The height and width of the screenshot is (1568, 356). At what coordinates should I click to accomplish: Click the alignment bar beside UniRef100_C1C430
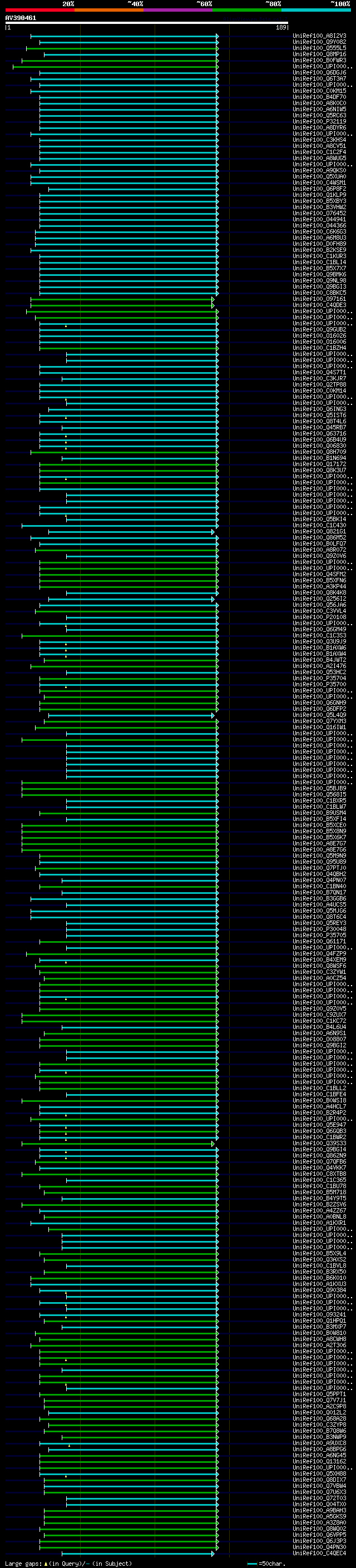coord(121,526)
